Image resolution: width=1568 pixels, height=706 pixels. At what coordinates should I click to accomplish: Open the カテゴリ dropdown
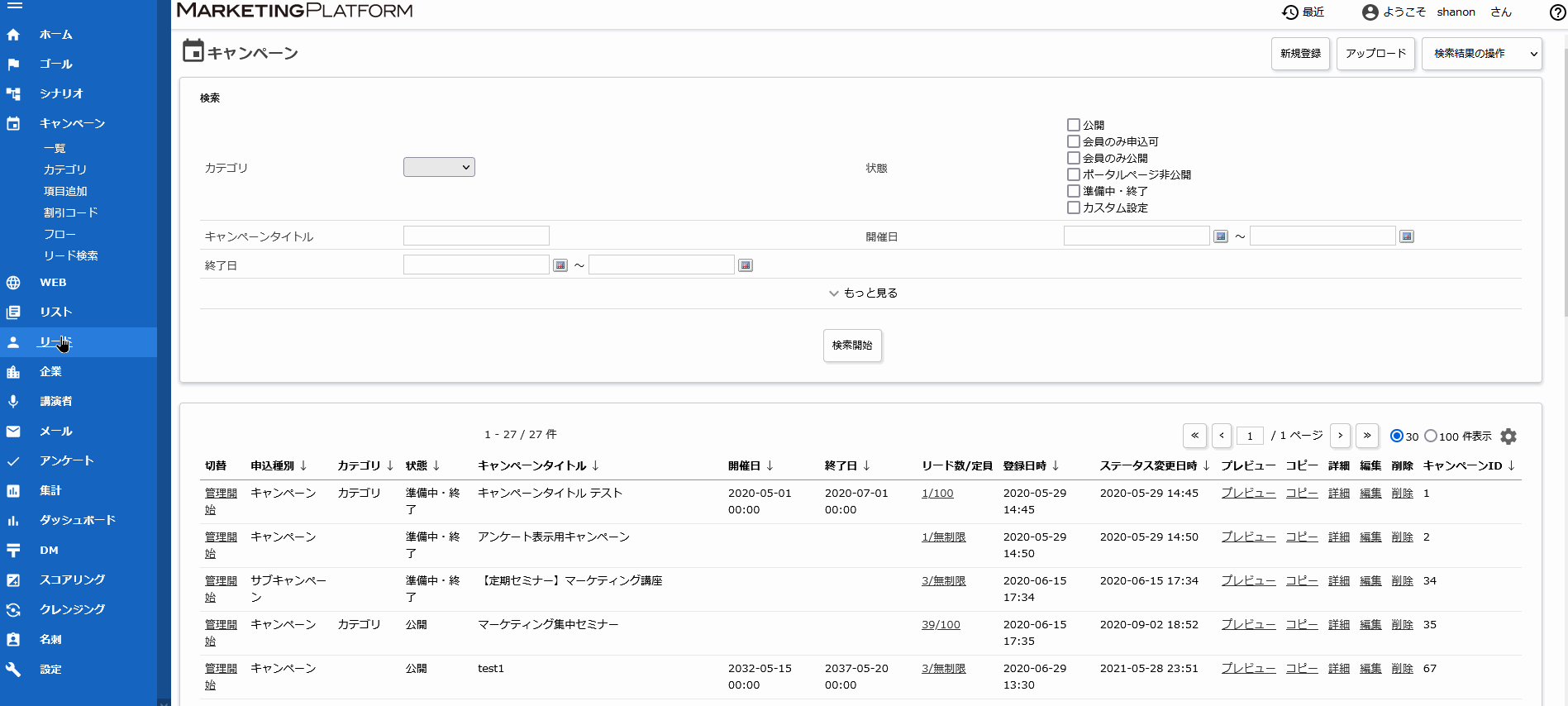pos(439,167)
